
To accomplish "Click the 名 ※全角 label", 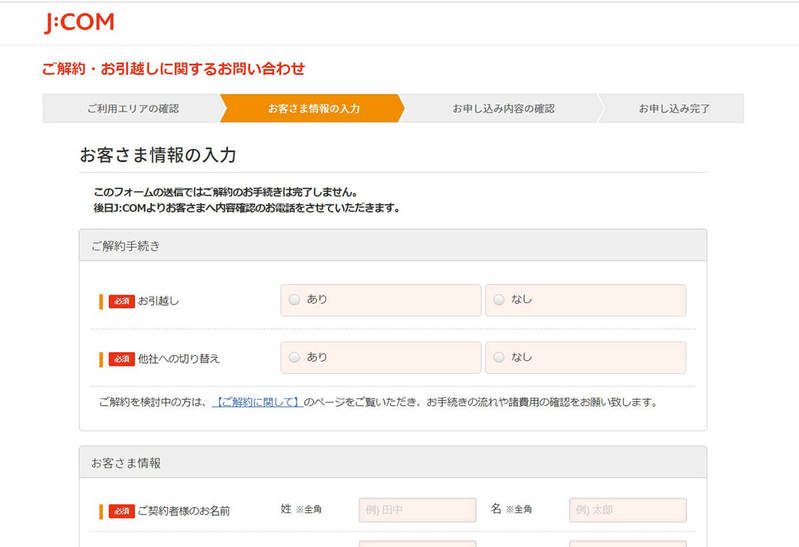I will tap(512, 509).
